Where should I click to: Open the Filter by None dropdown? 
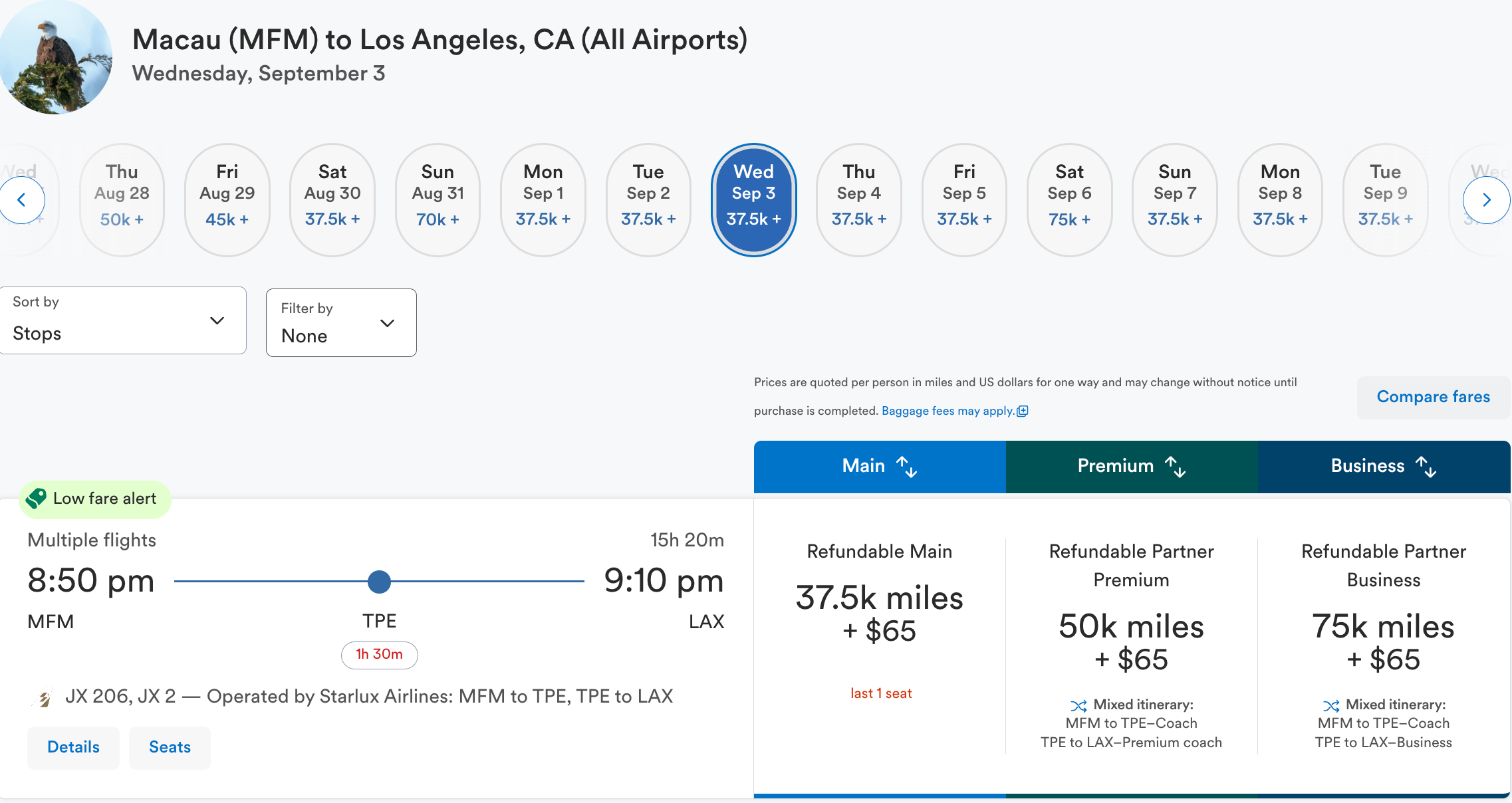[x=341, y=323]
